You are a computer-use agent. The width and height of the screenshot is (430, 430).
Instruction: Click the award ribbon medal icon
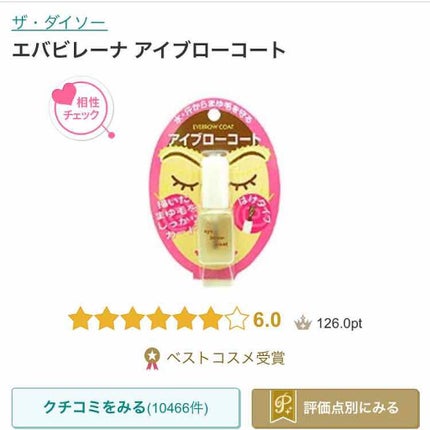pyautogui.click(x=152, y=359)
